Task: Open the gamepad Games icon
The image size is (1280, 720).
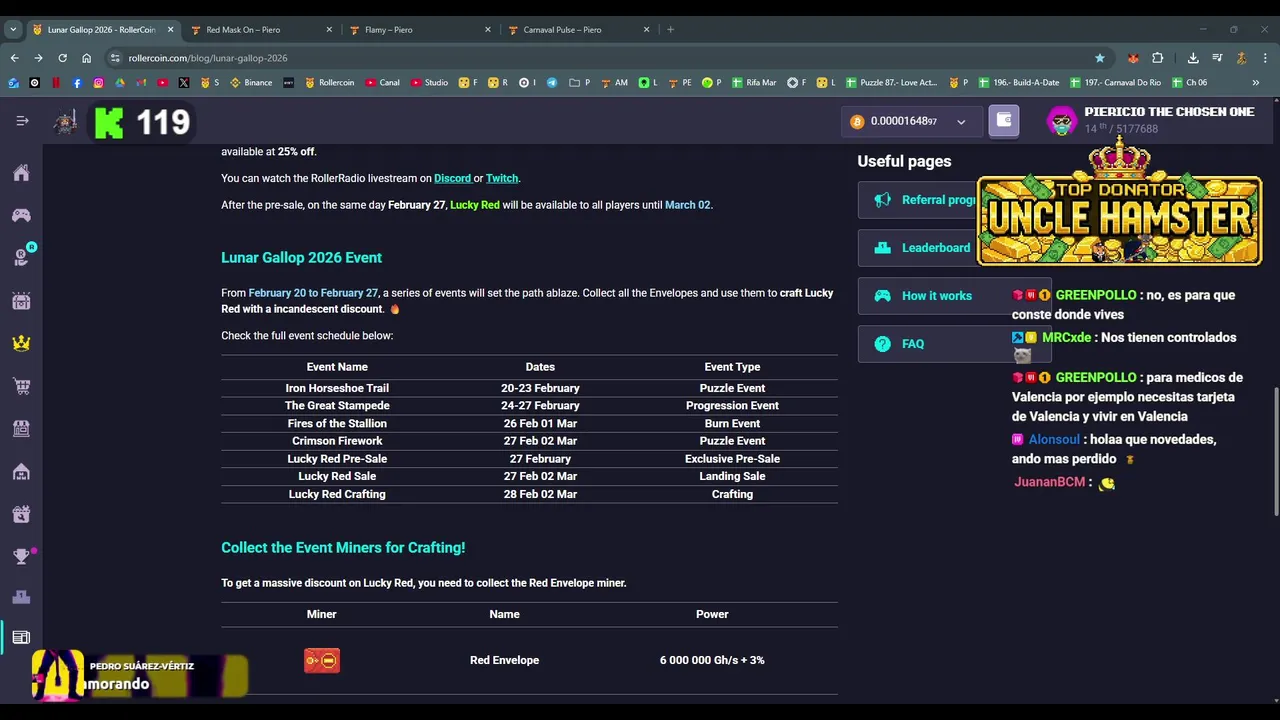Action: point(21,215)
